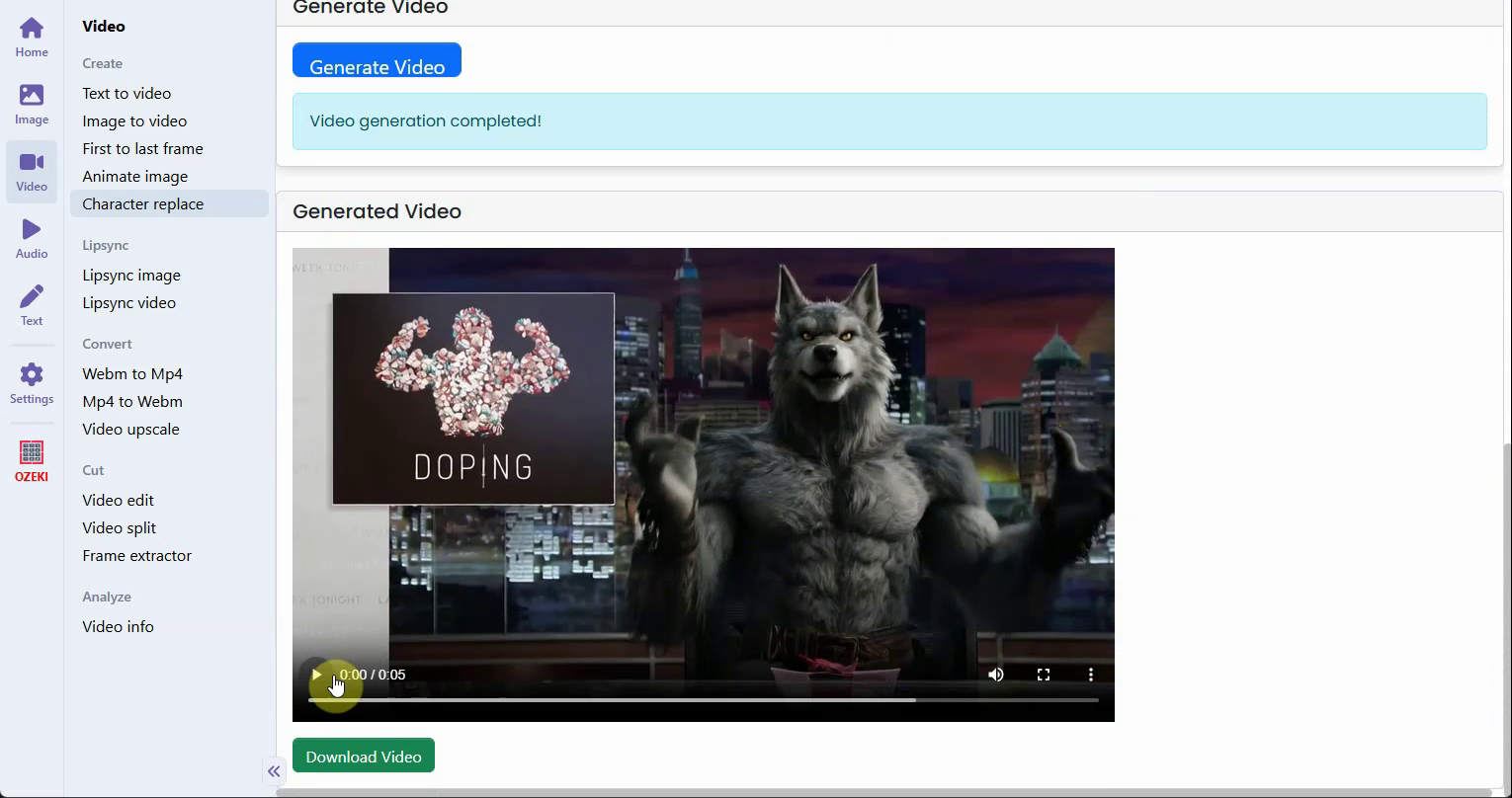1512x798 pixels.
Task: Open Frame extractor menu item
Action: point(136,555)
